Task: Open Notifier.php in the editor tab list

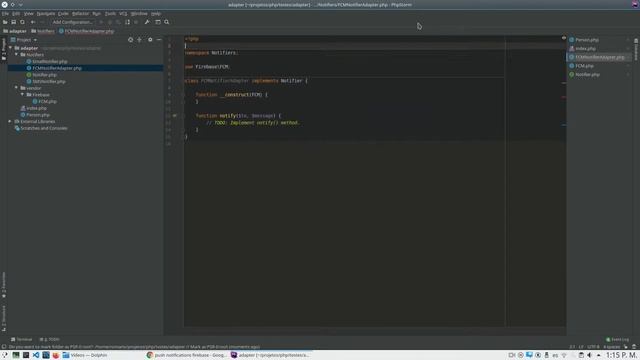Action: click(x=584, y=74)
